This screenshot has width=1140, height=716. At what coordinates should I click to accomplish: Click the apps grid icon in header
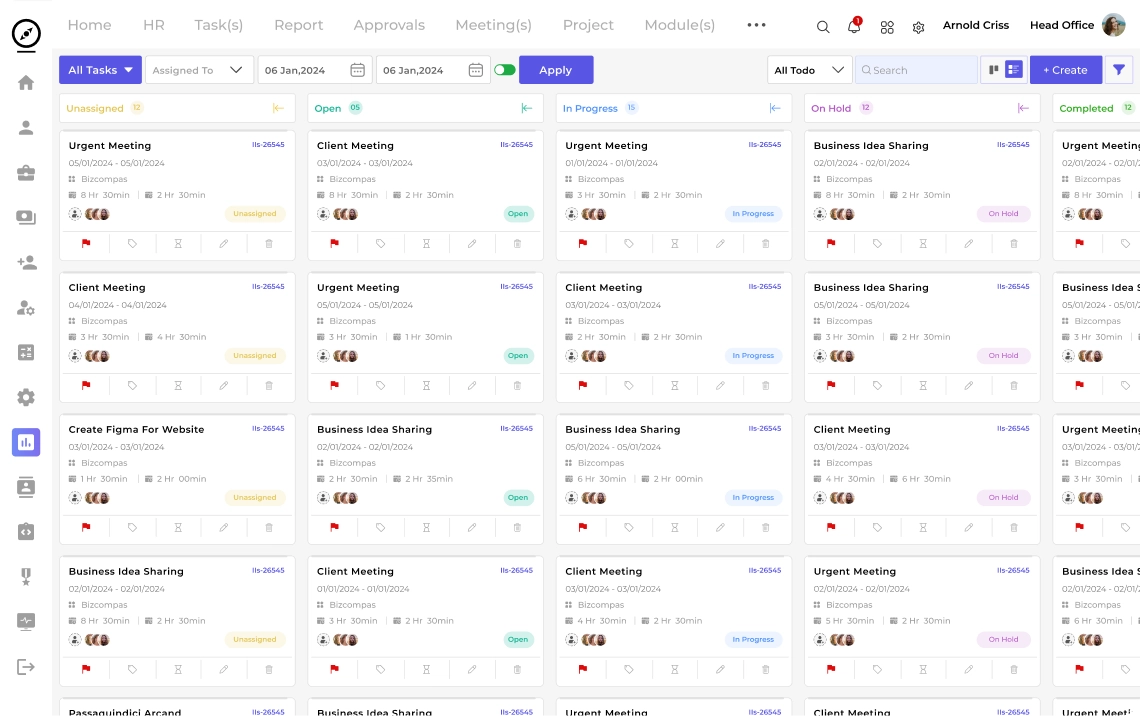pos(887,27)
